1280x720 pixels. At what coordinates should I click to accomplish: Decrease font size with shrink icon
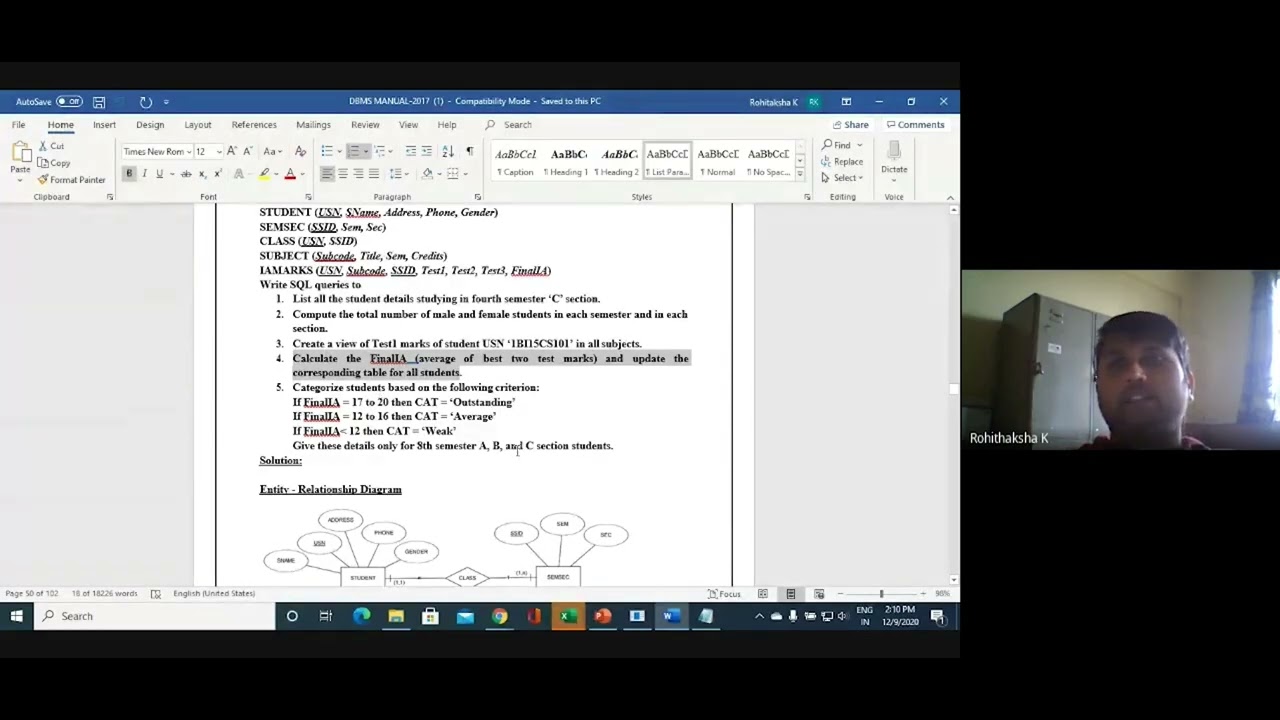point(246,151)
